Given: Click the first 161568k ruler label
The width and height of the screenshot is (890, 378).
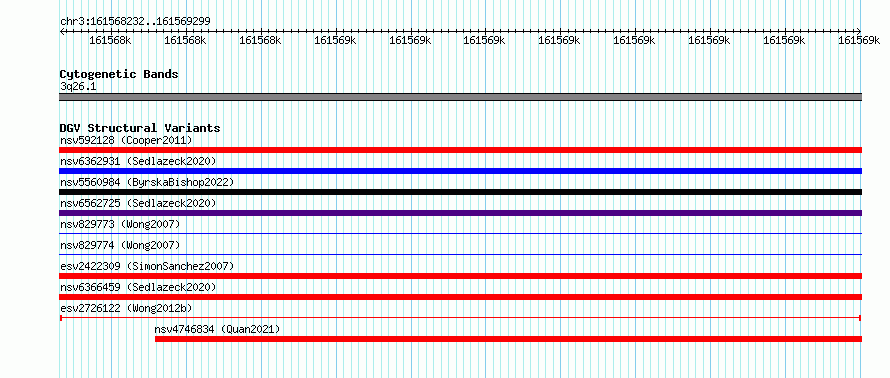Looking at the screenshot, I should pyautogui.click(x=111, y=40).
